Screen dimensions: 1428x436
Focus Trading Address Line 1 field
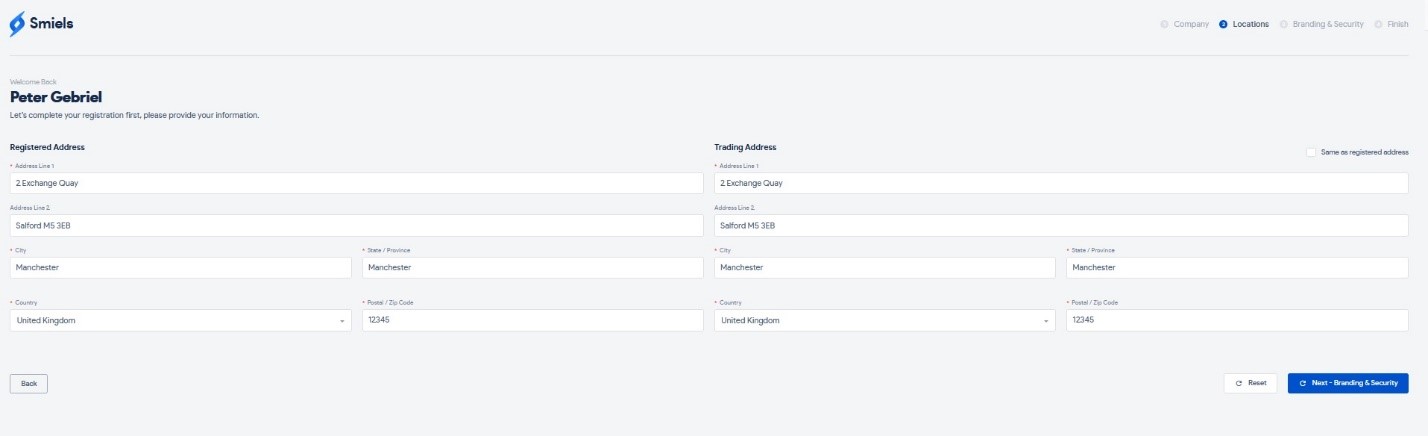(x=1061, y=183)
